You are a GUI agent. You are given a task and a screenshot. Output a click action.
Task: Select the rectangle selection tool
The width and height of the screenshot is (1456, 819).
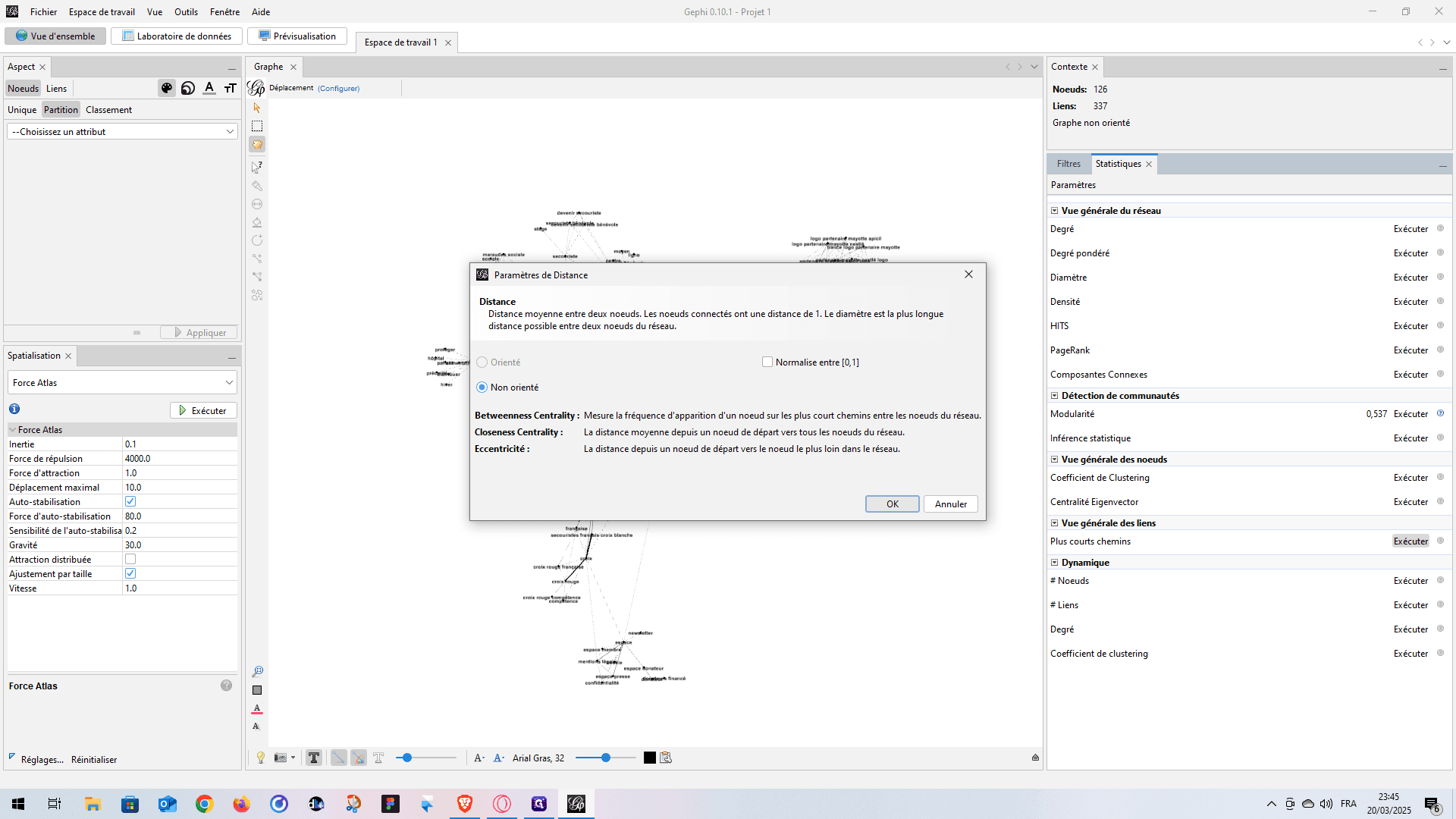coord(257,126)
